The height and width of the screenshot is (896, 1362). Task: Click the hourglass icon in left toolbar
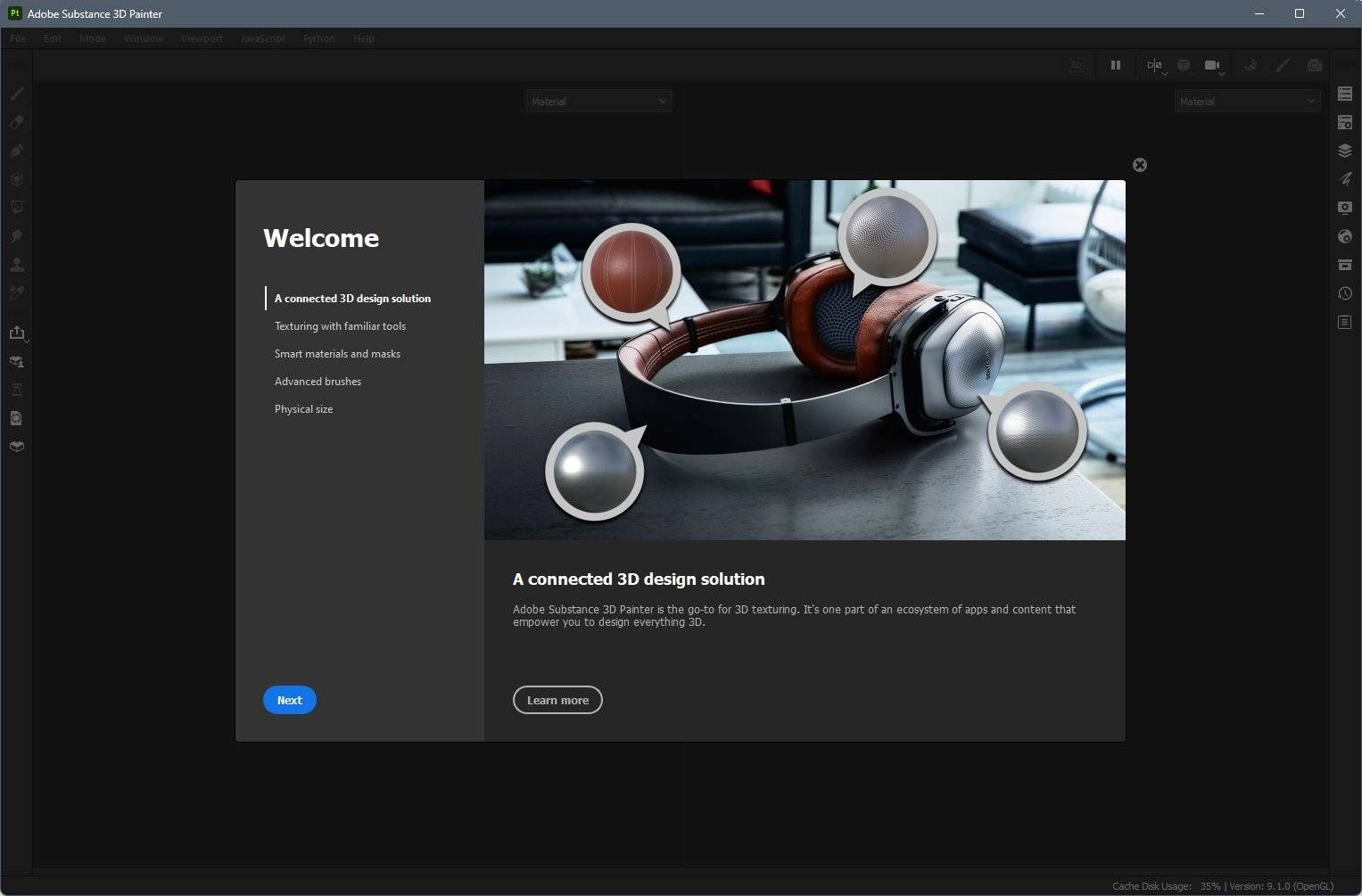coord(16,390)
